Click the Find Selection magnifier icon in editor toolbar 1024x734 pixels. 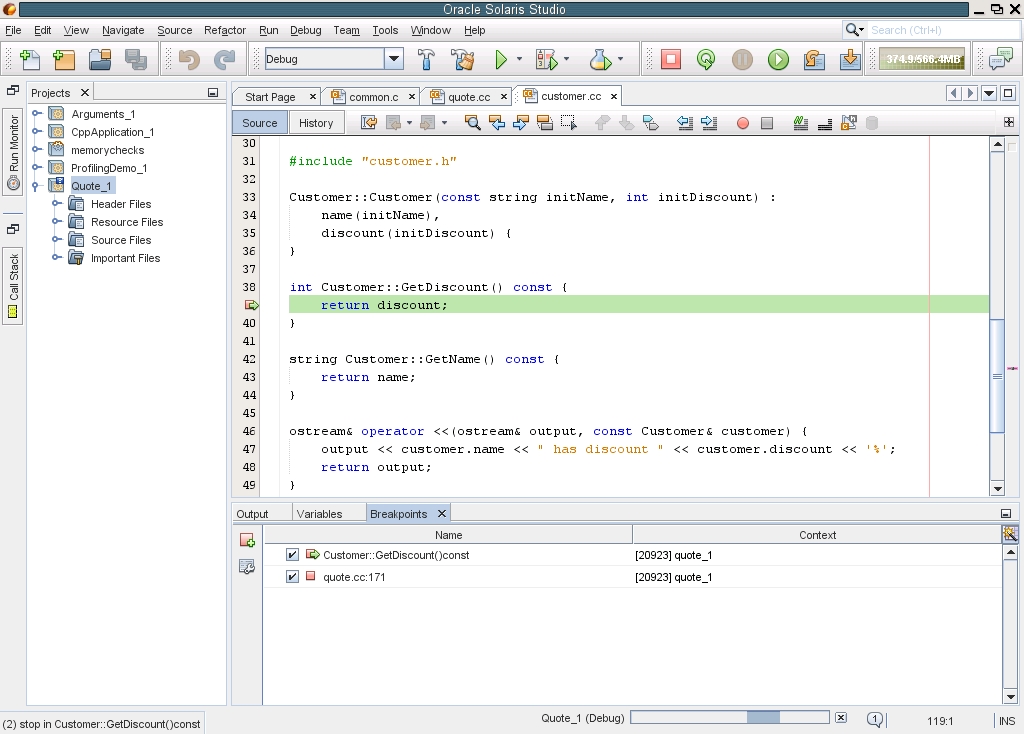(472, 123)
